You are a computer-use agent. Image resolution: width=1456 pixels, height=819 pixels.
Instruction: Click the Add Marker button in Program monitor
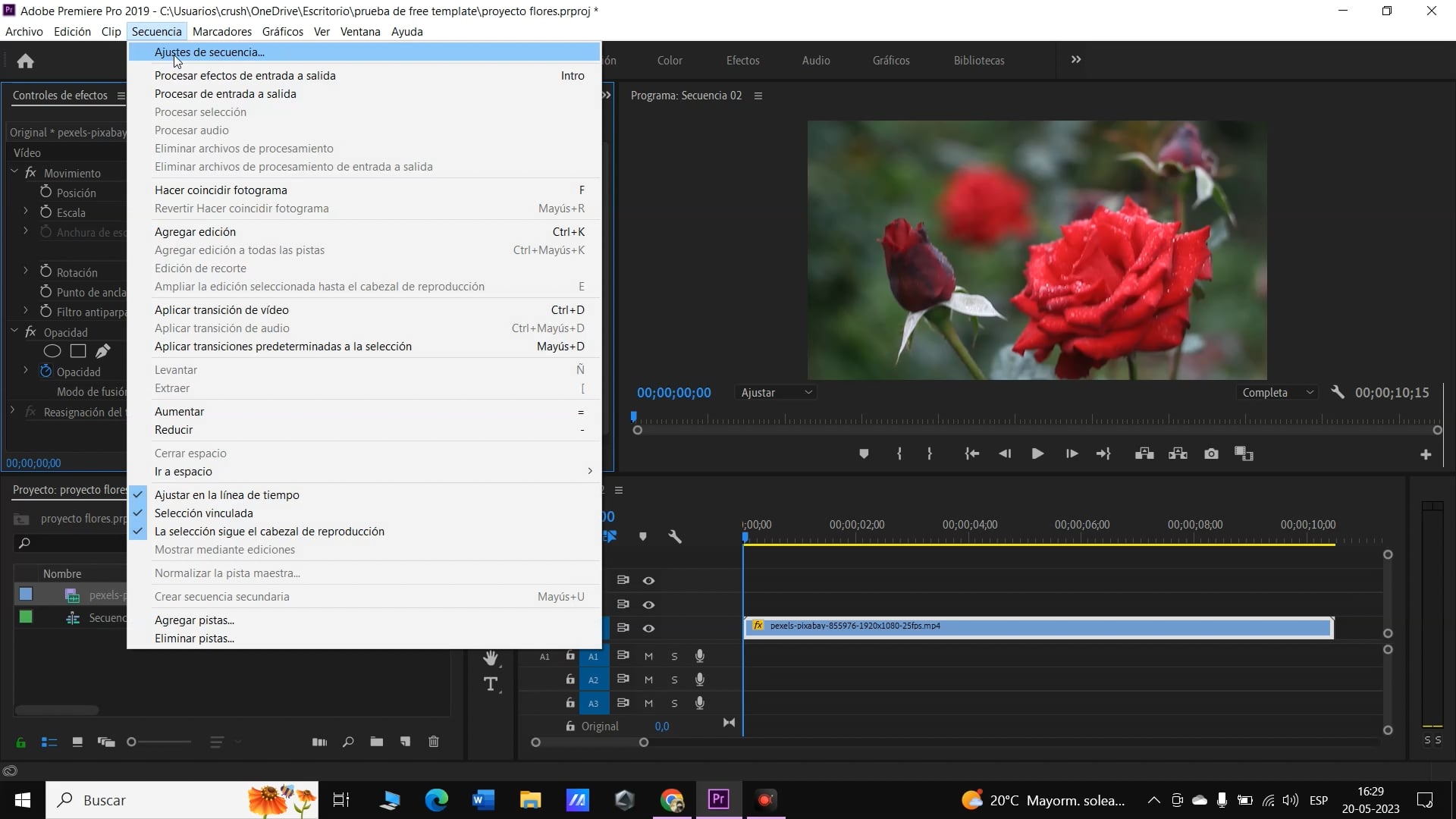tap(864, 453)
